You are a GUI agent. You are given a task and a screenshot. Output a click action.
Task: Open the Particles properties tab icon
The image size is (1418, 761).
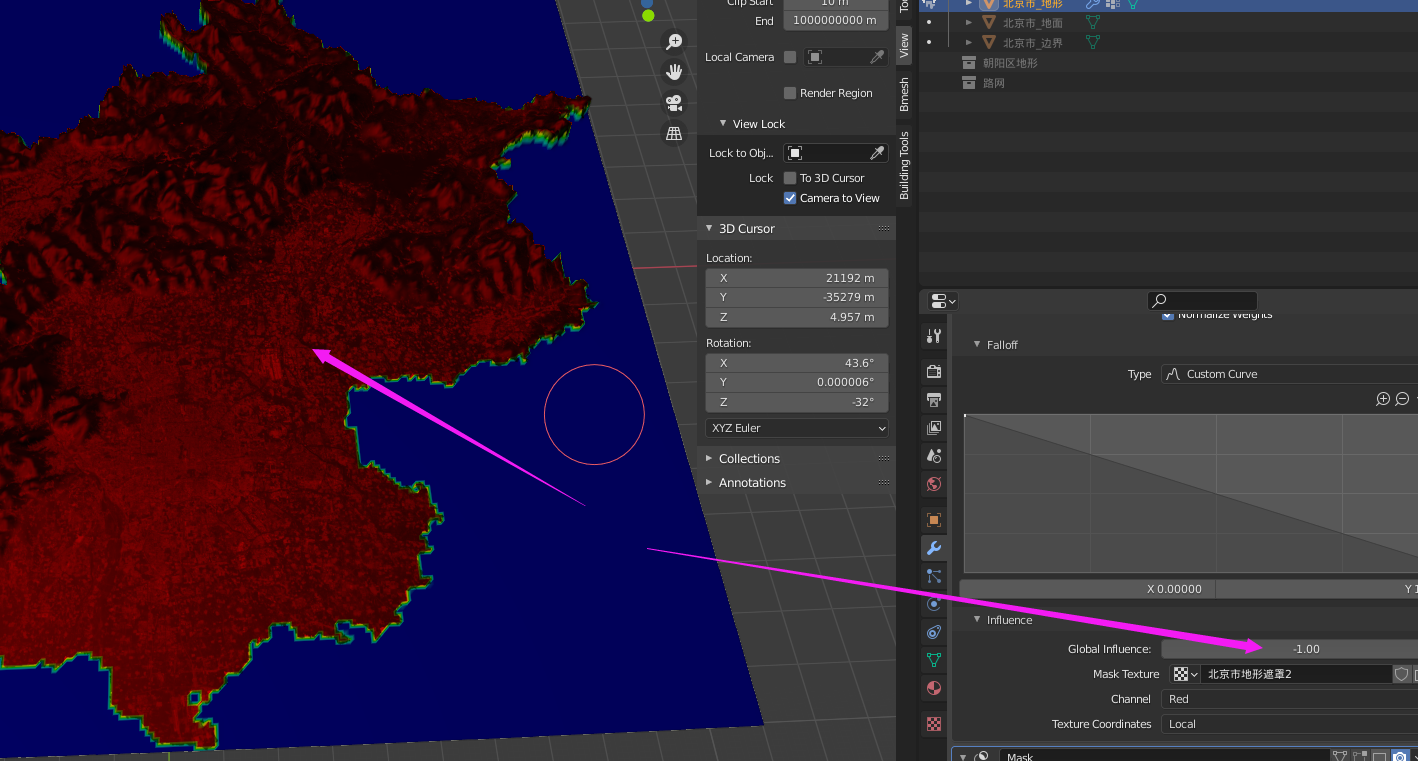[x=934, y=576]
